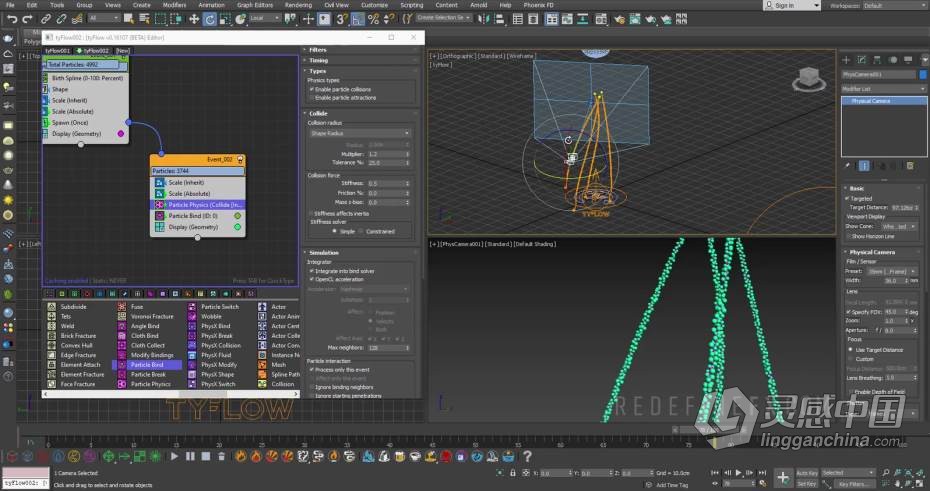This screenshot has height=491, width=930.
Task: Click the Multiplier value field in Collide
Action: 387,154
